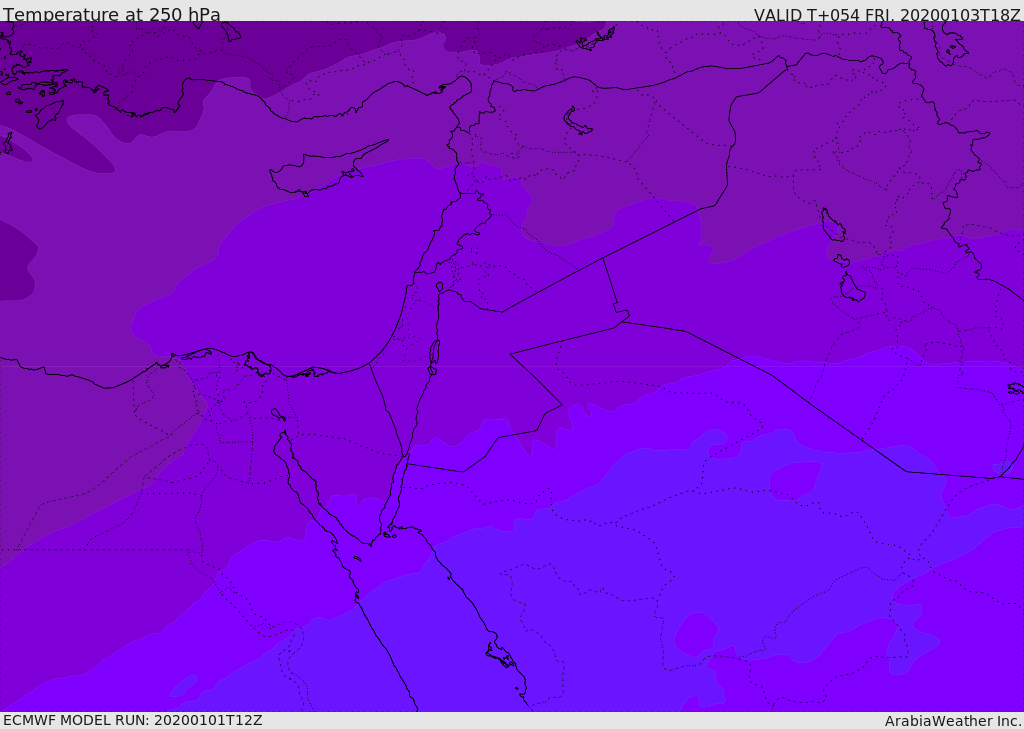Click the 'VALID T+054 FRI. 20200103T18Z' label
Screen dimensions: 1024x729
point(887,14)
